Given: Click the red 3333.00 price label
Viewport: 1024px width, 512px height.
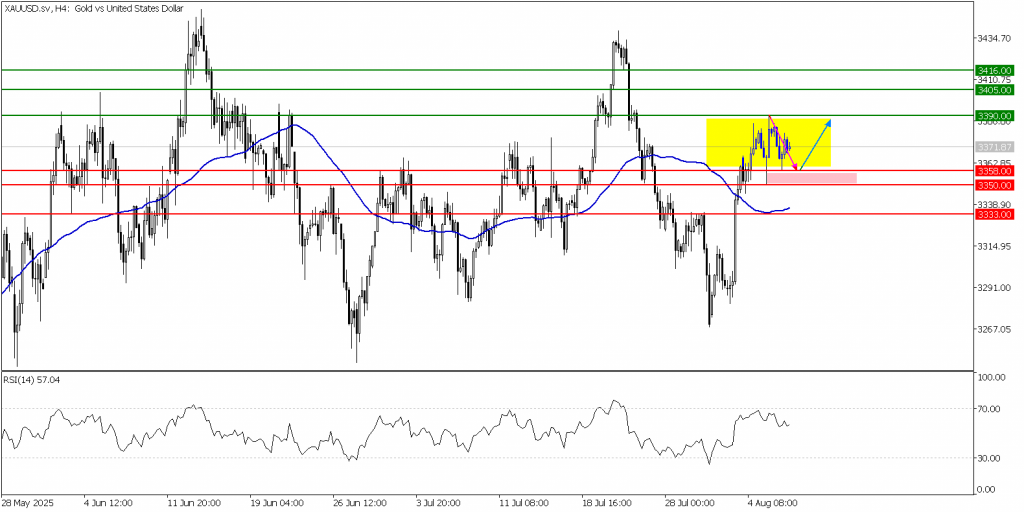Looking at the screenshot, I should (997, 214).
